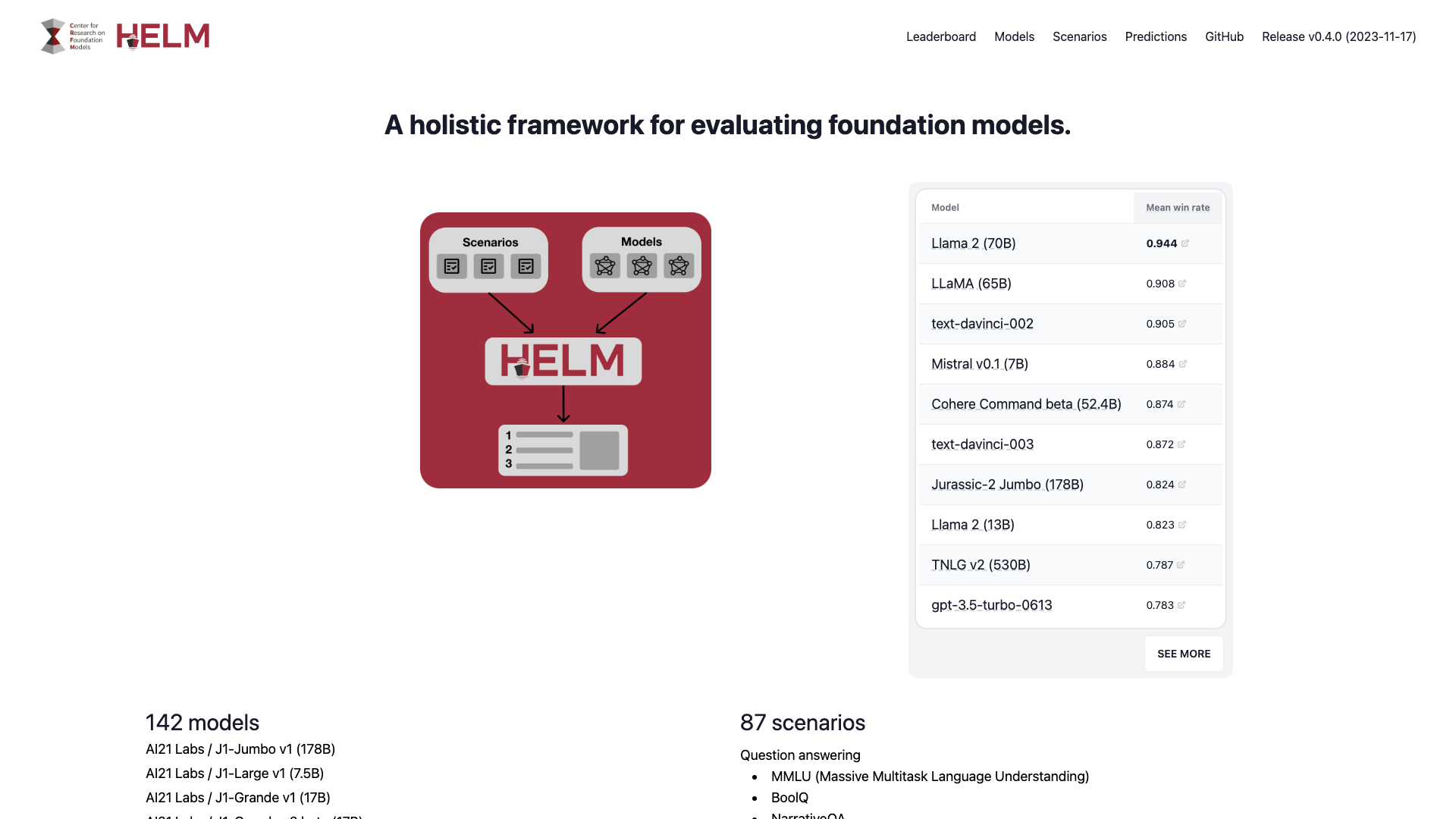Open external link icon beside 0.783

1181,605
